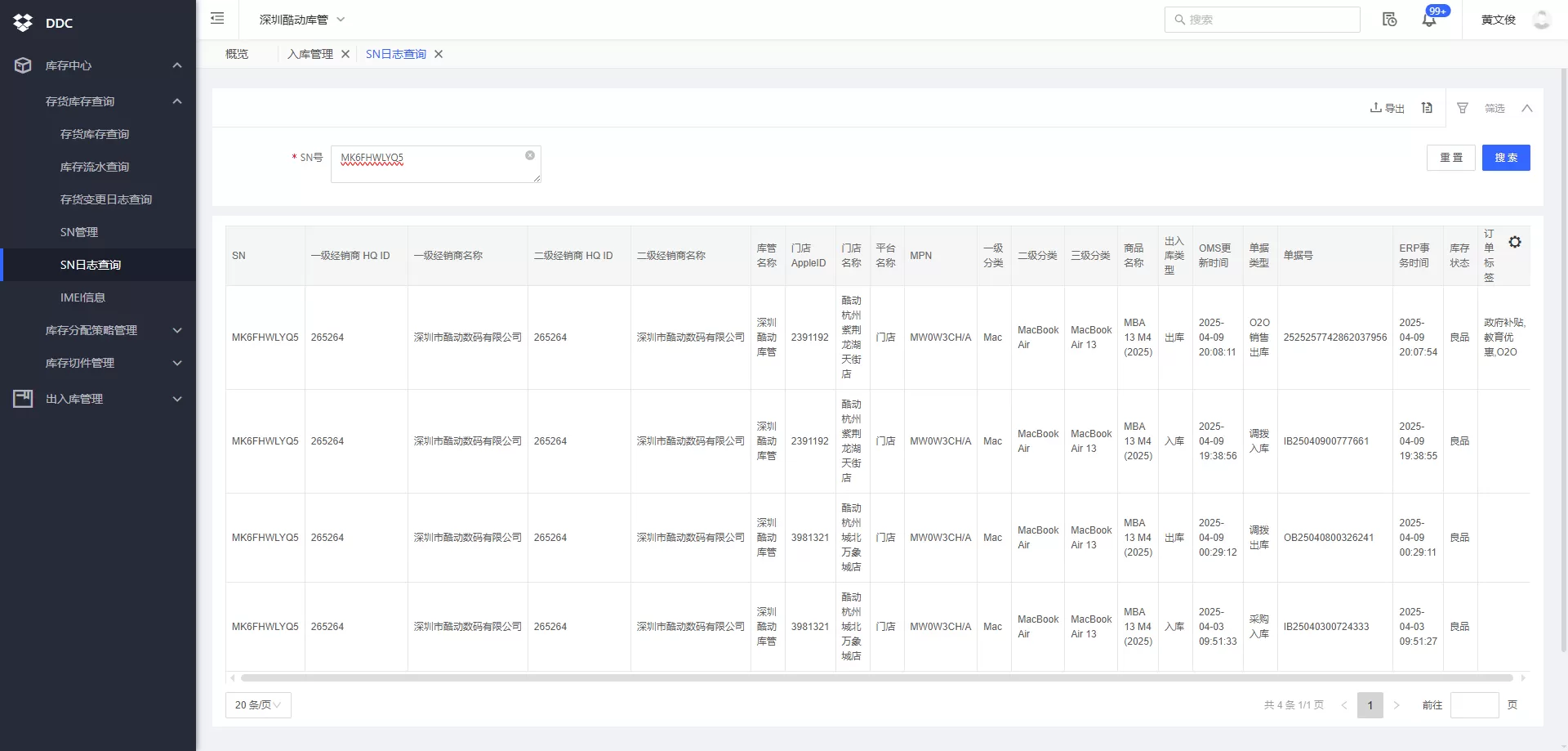1568x751 pixels.
Task: Open table column settings gear icon
Action: (x=1515, y=242)
